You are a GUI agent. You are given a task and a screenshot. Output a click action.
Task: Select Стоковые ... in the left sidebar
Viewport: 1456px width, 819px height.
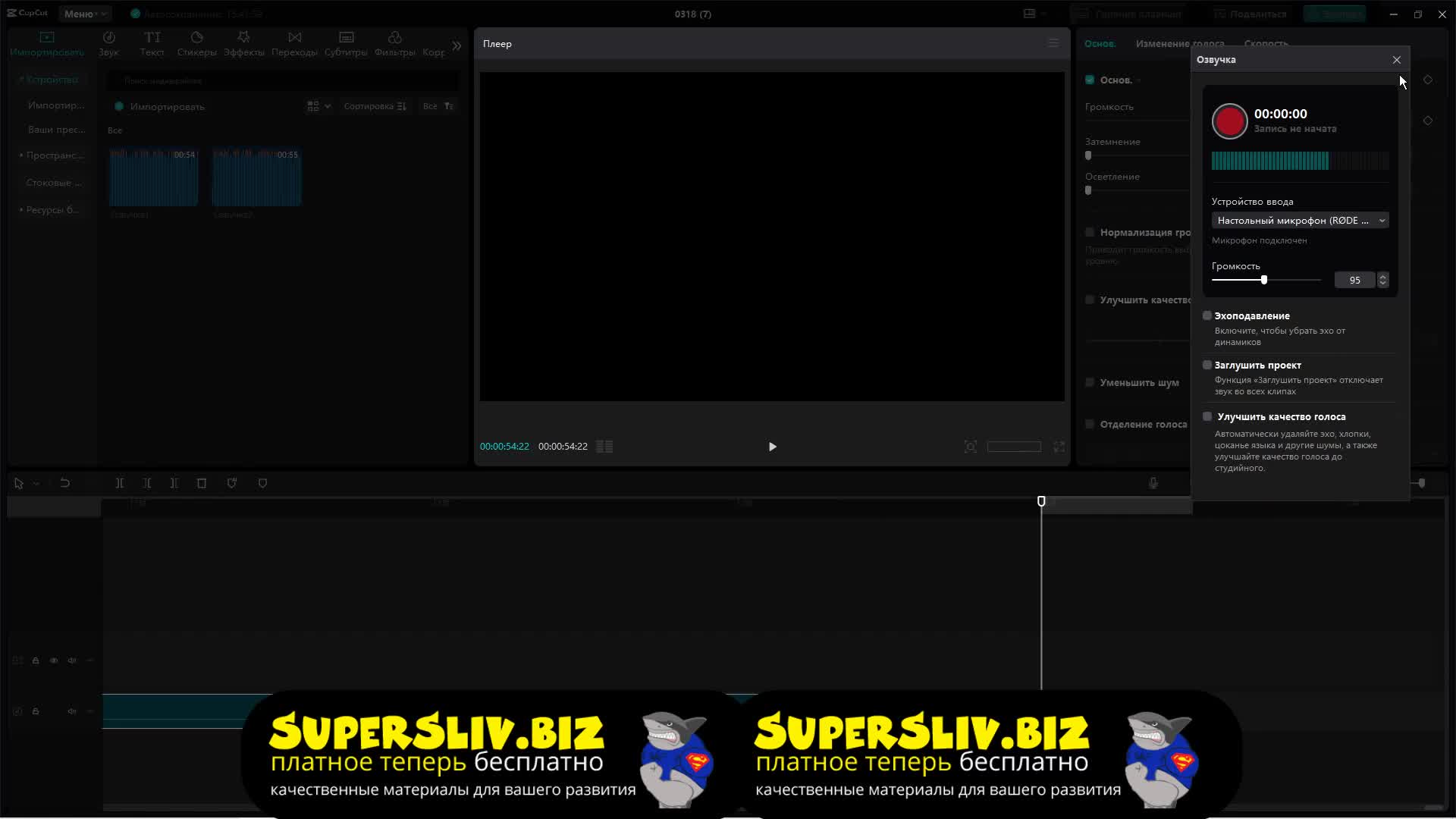point(53,183)
